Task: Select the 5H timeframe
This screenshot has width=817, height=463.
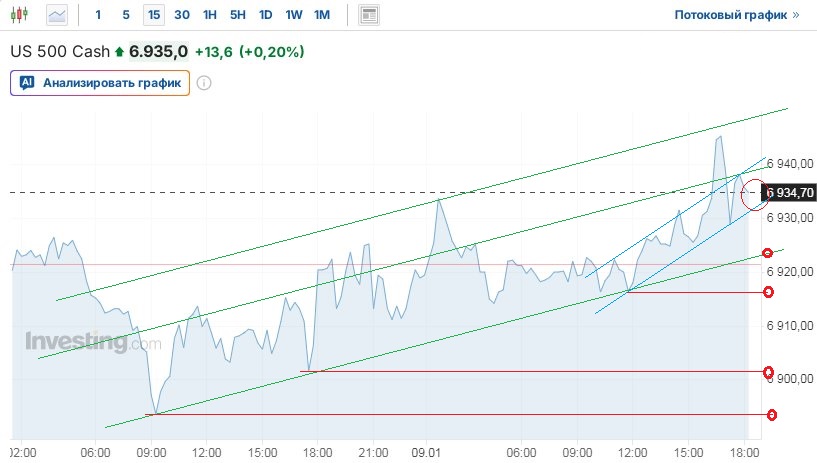Action: (x=237, y=15)
